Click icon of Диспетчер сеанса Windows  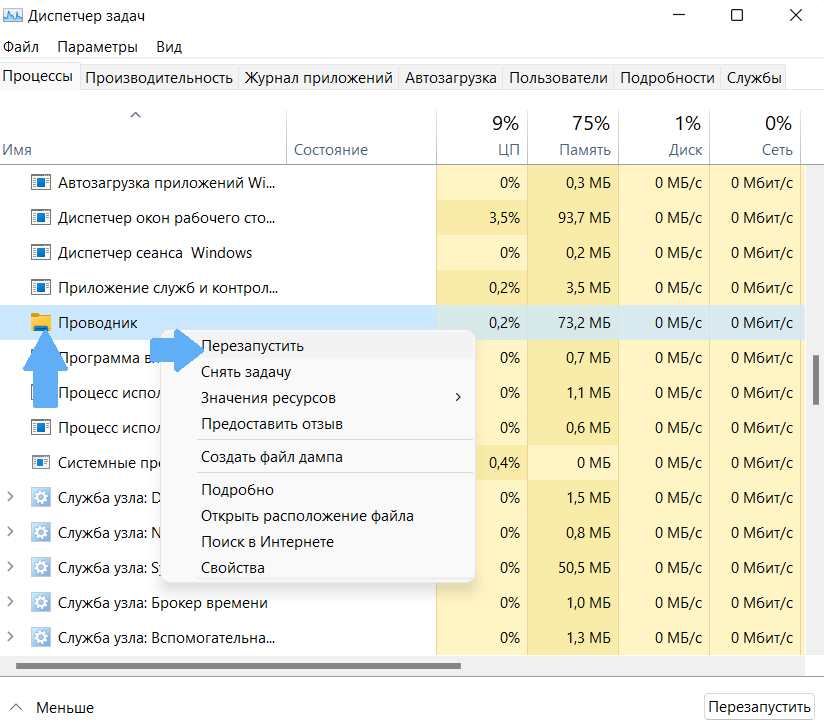(41, 252)
